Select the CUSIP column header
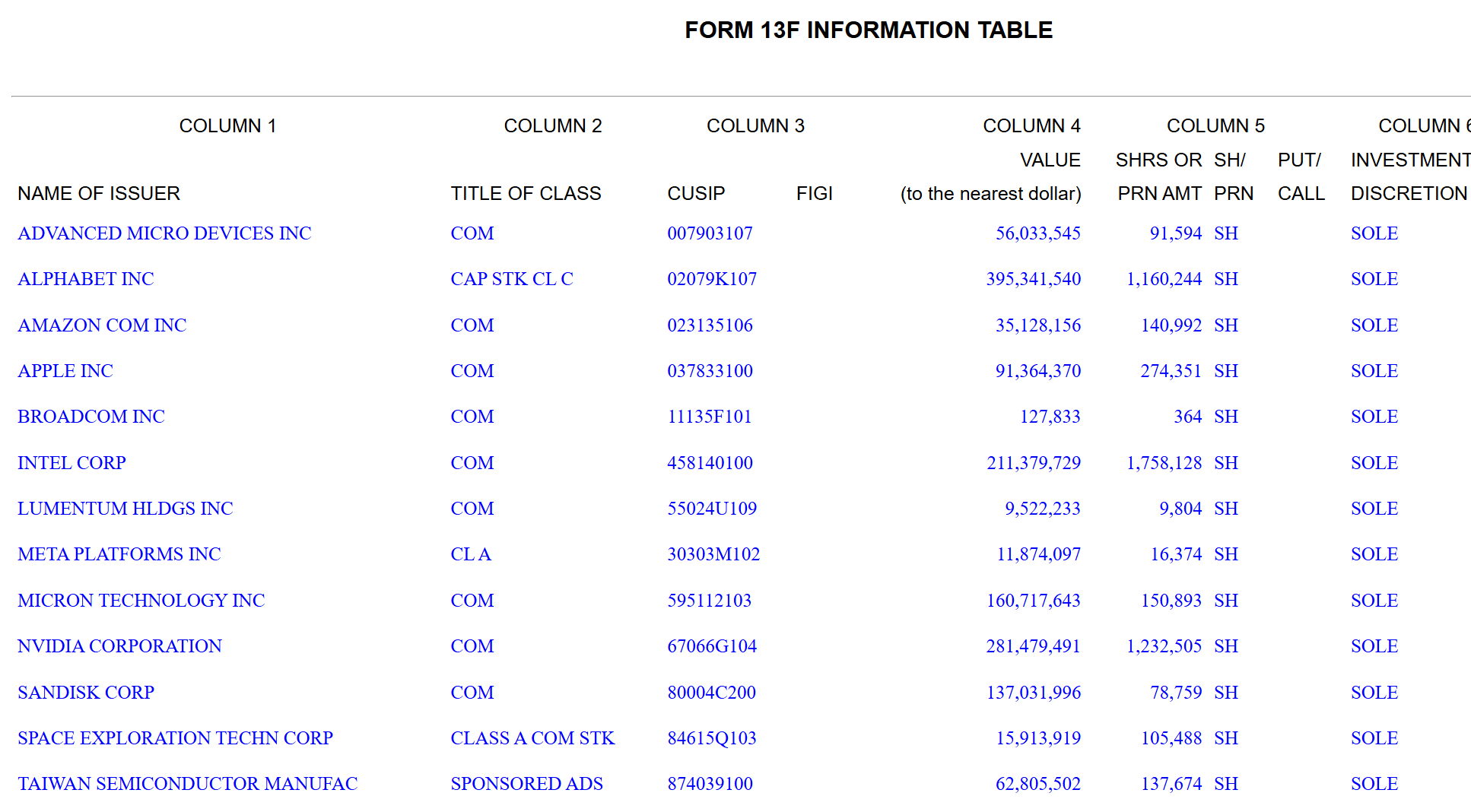1471x812 pixels. (696, 194)
